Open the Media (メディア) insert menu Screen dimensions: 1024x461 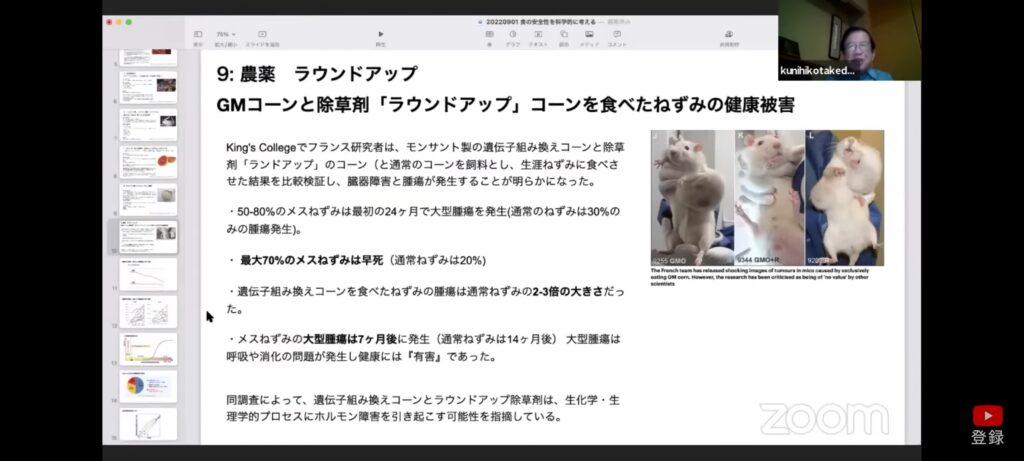590,37
